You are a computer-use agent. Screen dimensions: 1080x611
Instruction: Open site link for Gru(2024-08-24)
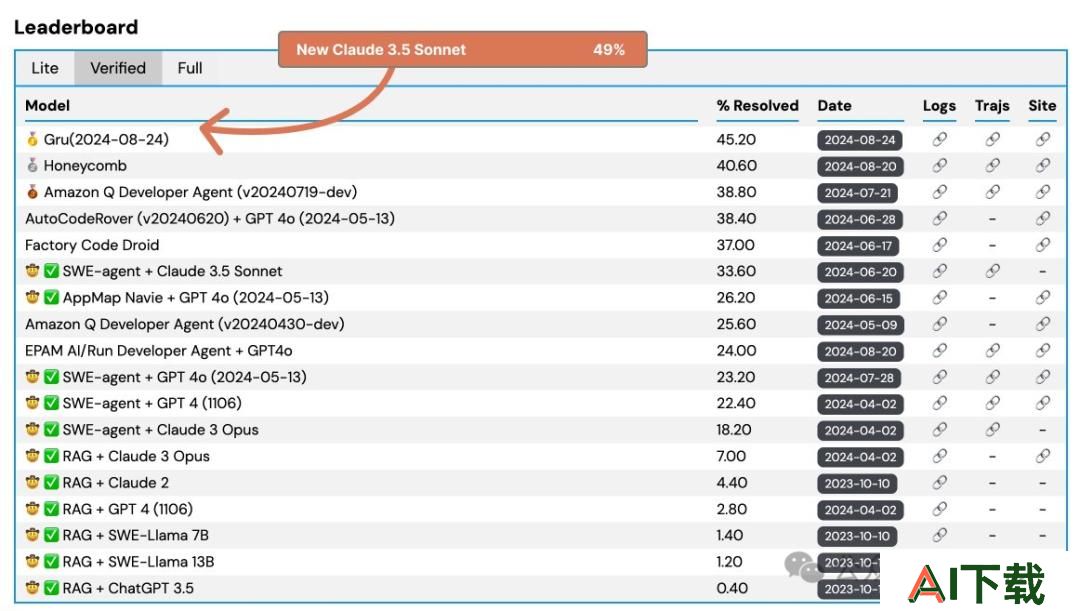1043,140
